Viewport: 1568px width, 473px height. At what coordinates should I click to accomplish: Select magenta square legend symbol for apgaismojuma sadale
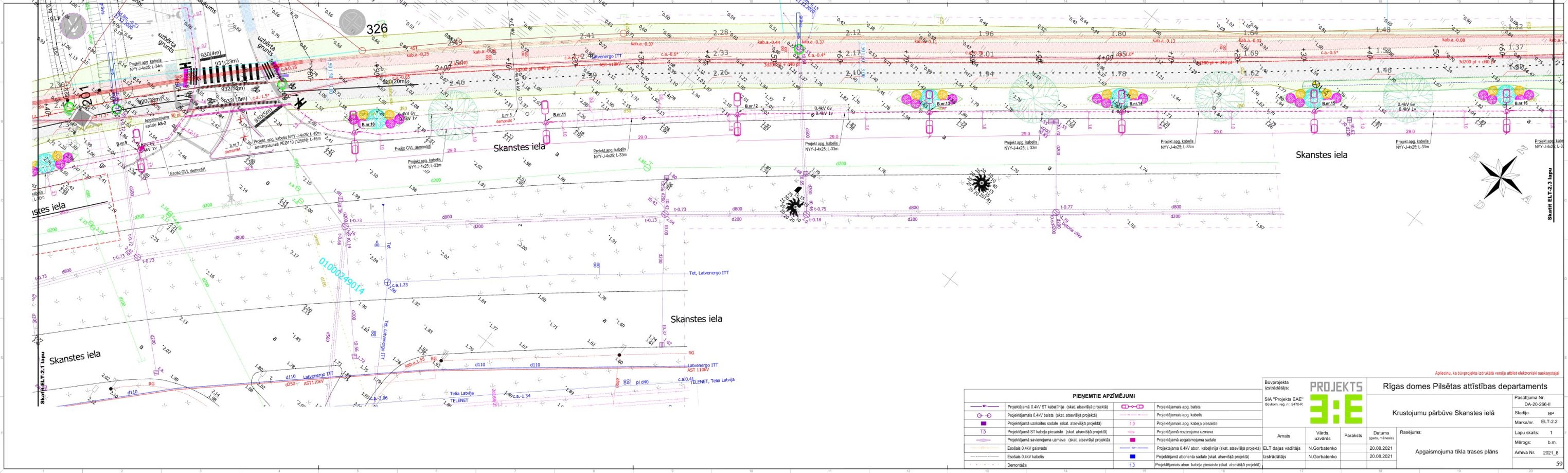[x=1132, y=440]
